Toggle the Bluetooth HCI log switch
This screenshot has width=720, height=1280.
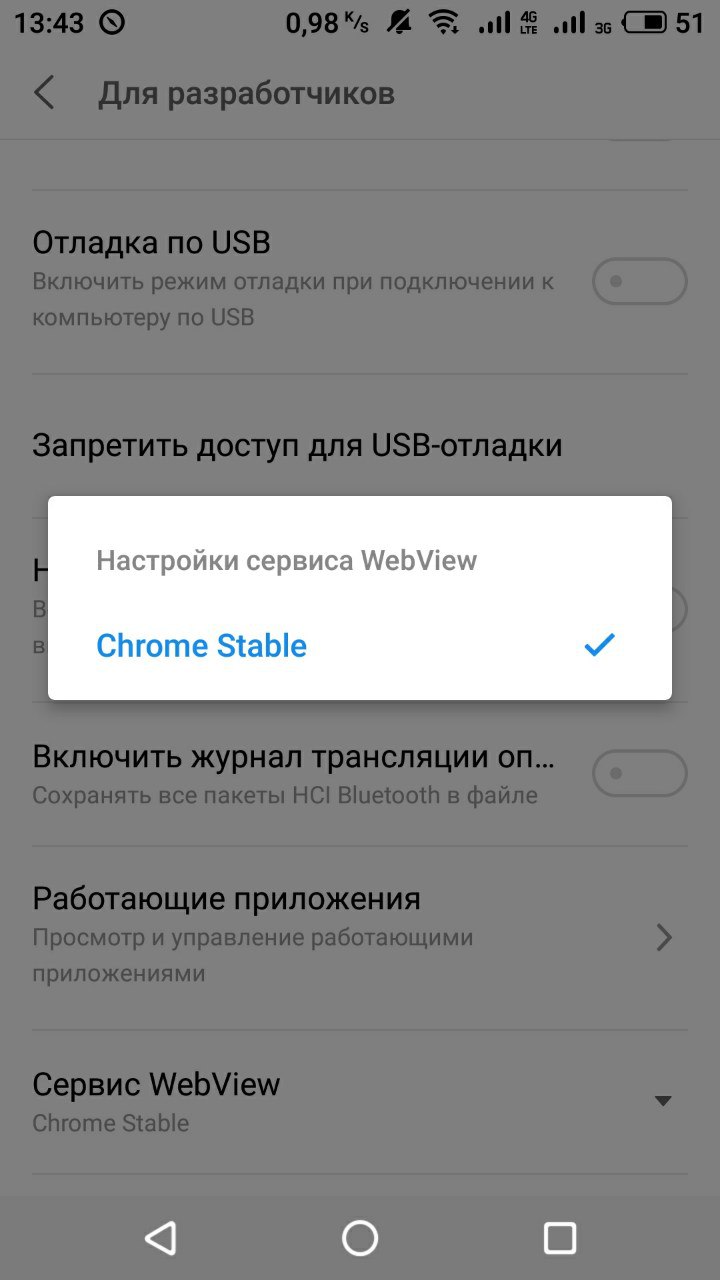640,774
